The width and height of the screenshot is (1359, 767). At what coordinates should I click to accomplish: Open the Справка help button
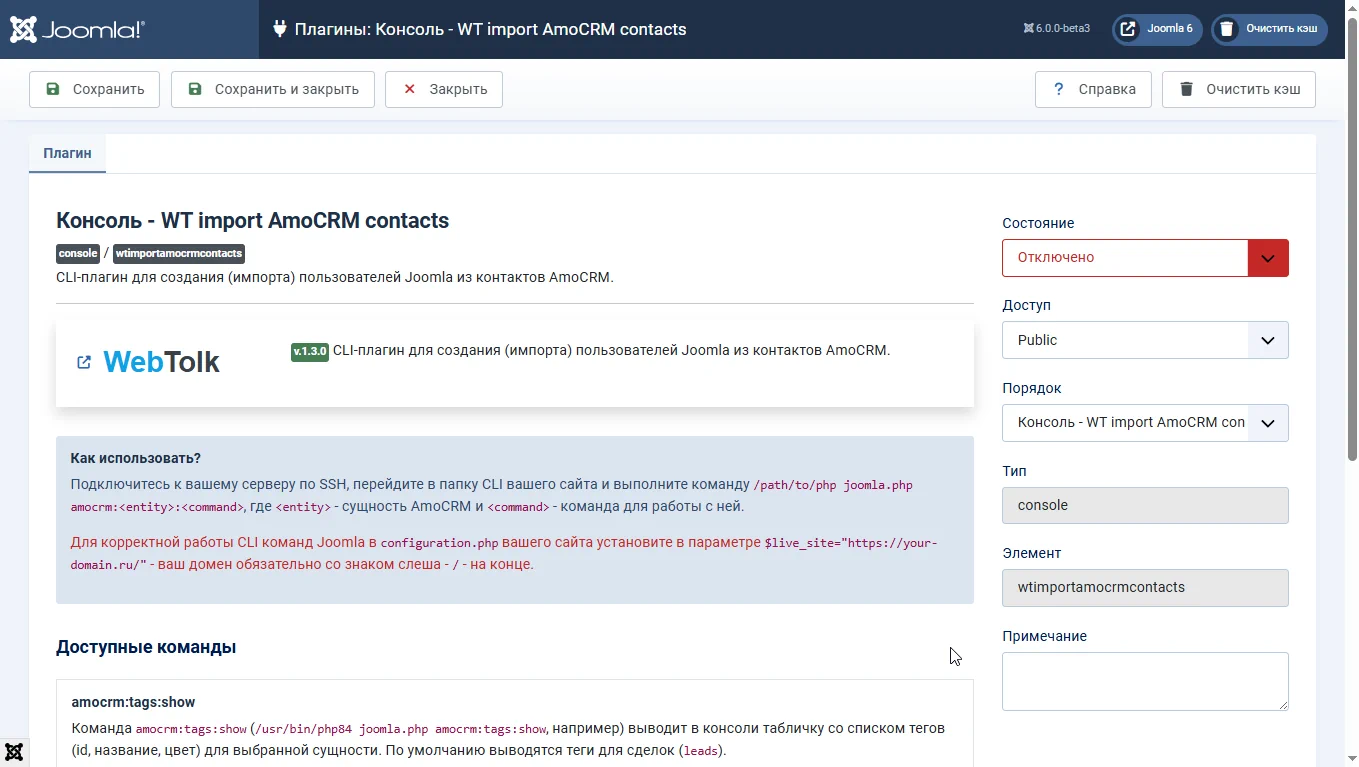tap(1093, 89)
